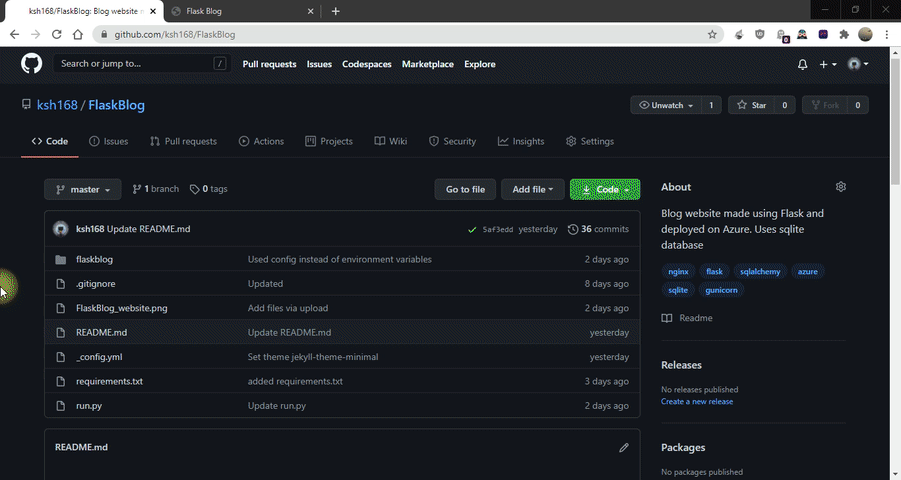Screen dimensions: 901x480
Task: Open 'Set theme jekyll-theme-minimal' commit message
Action: pos(313,357)
